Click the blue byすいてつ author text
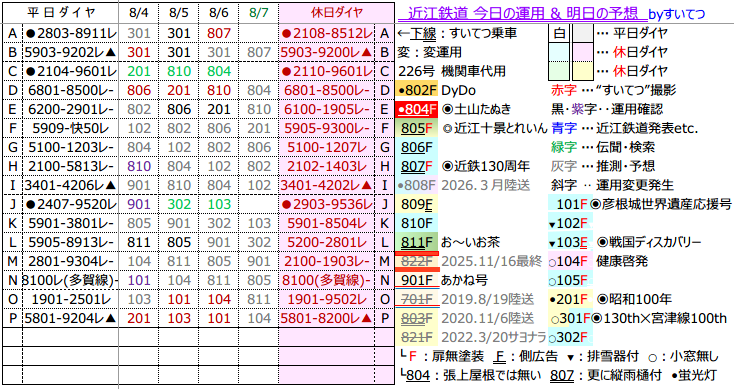This screenshot has width=734, height=389. click(x=676, y=15)
